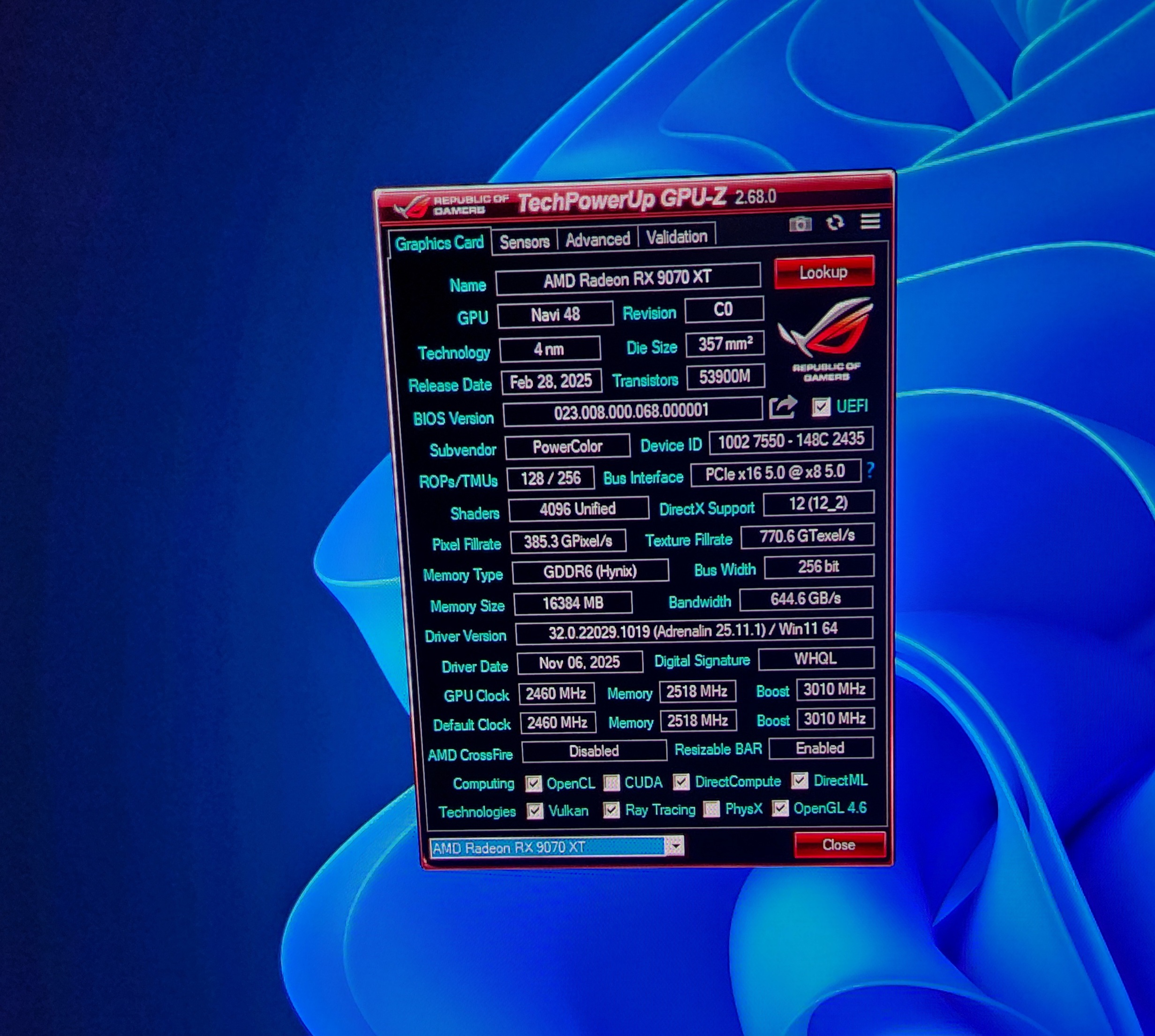
Task: Click the Bus Interface question mark
Action: [870, 470]
